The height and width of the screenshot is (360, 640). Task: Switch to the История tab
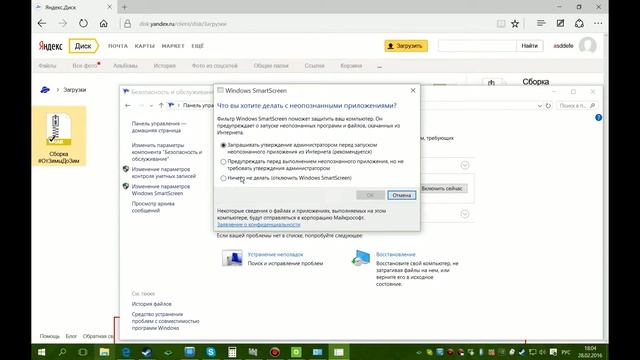coord(164,66)
